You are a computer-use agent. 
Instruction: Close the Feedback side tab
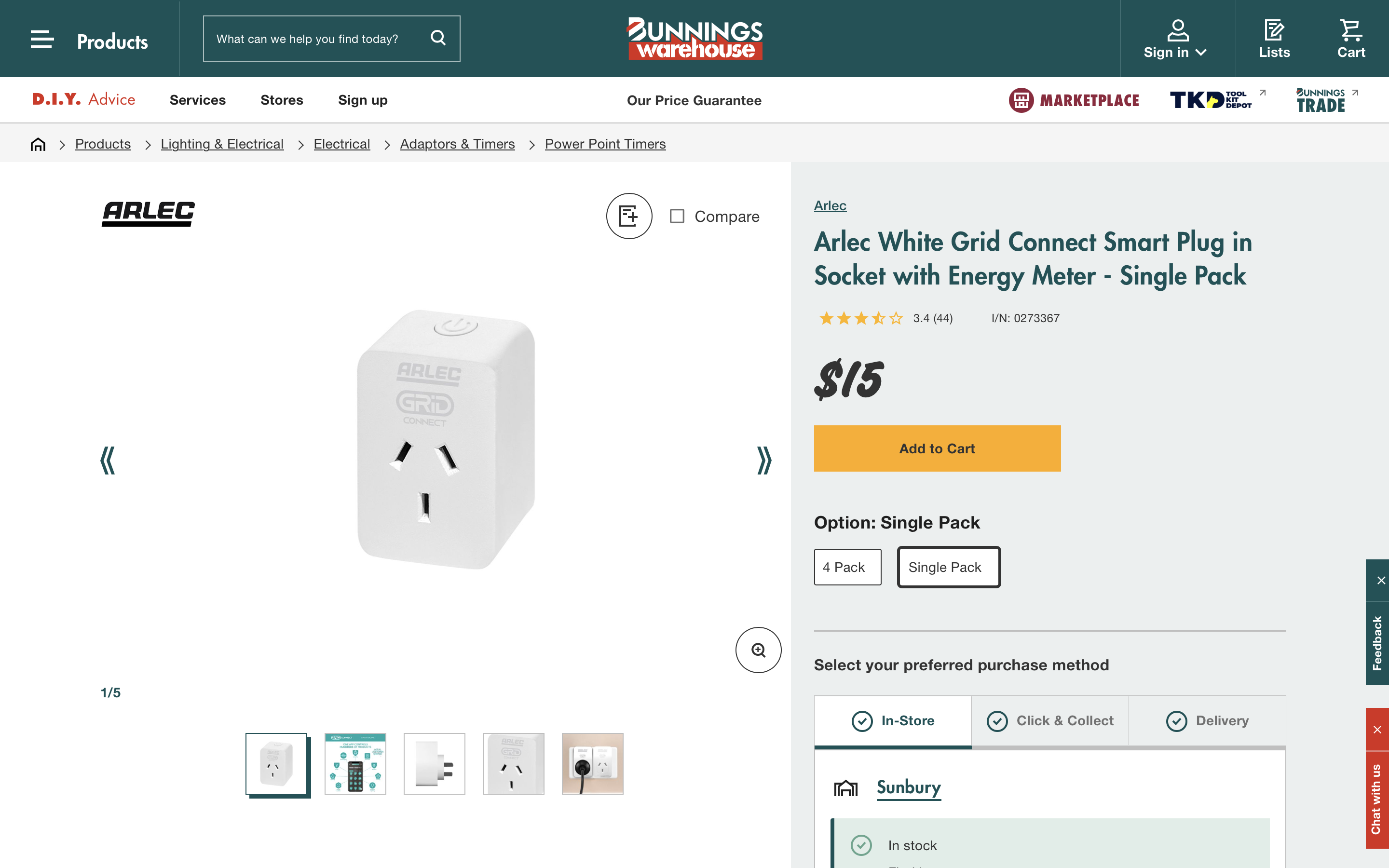tap(1380, 581)
